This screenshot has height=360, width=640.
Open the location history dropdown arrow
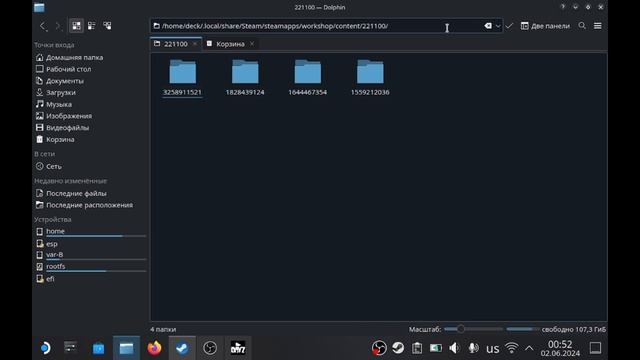point(498,26)
